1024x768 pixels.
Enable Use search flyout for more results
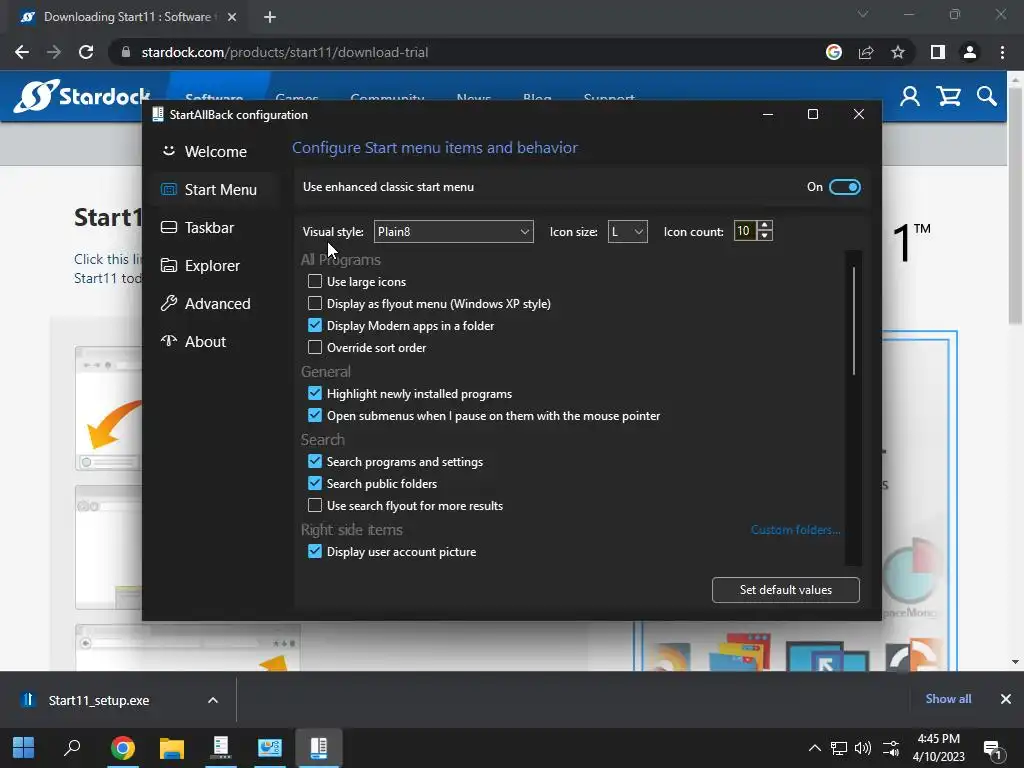[x=315, y=505]
